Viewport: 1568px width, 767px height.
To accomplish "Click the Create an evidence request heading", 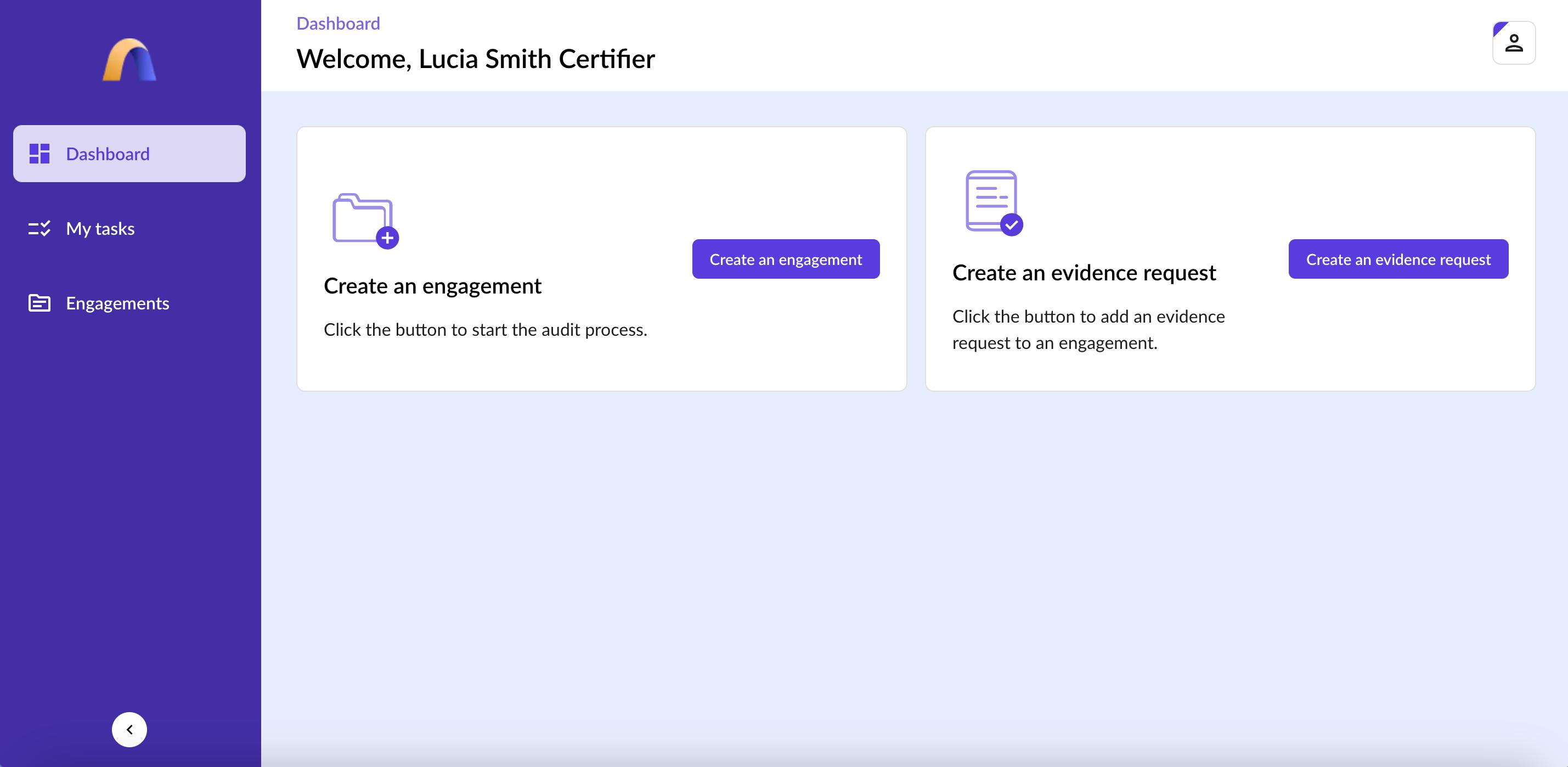I will coord(1084,272).
